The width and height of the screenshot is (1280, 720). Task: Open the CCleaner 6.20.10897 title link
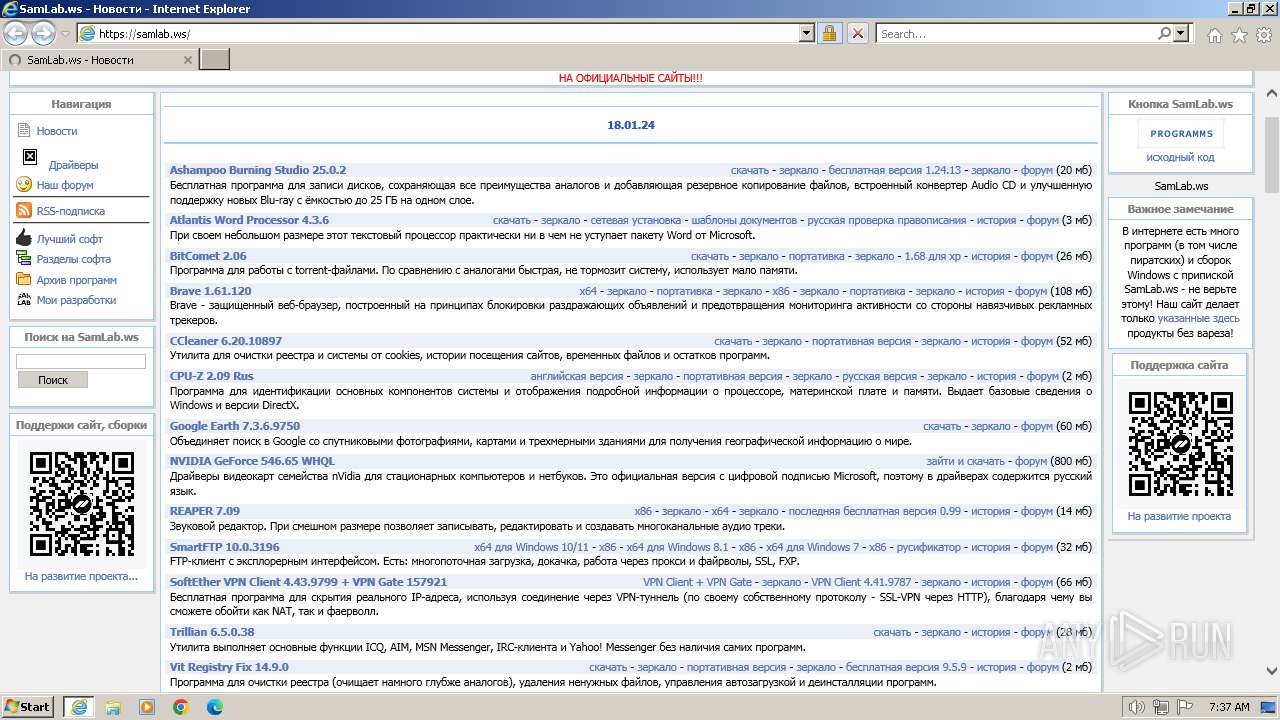tap(226, 341)
